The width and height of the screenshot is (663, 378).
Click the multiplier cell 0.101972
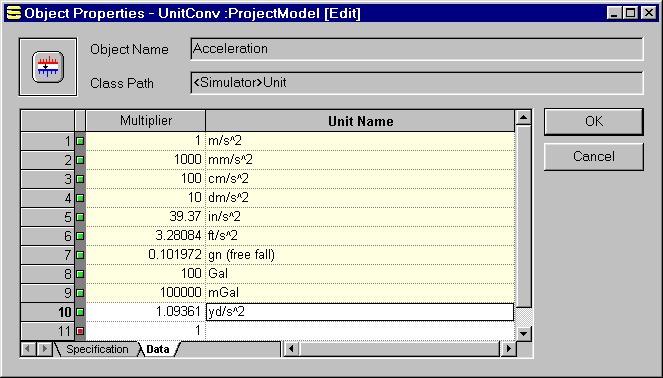(146, 255)
